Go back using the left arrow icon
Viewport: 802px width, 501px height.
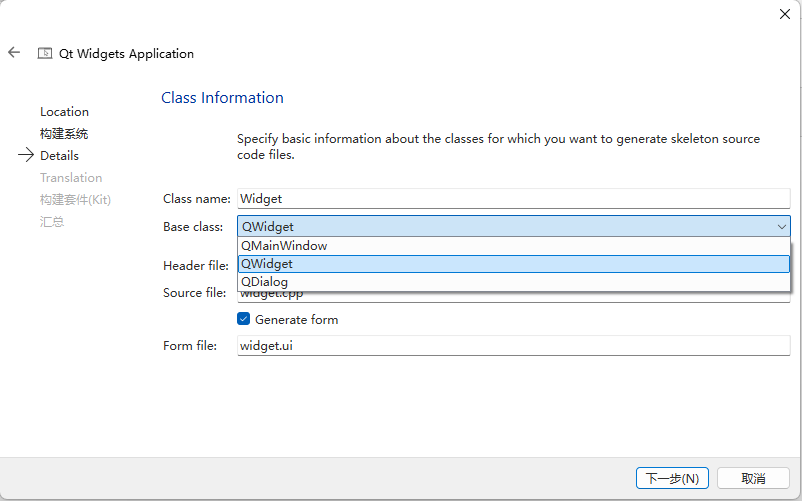14,52
